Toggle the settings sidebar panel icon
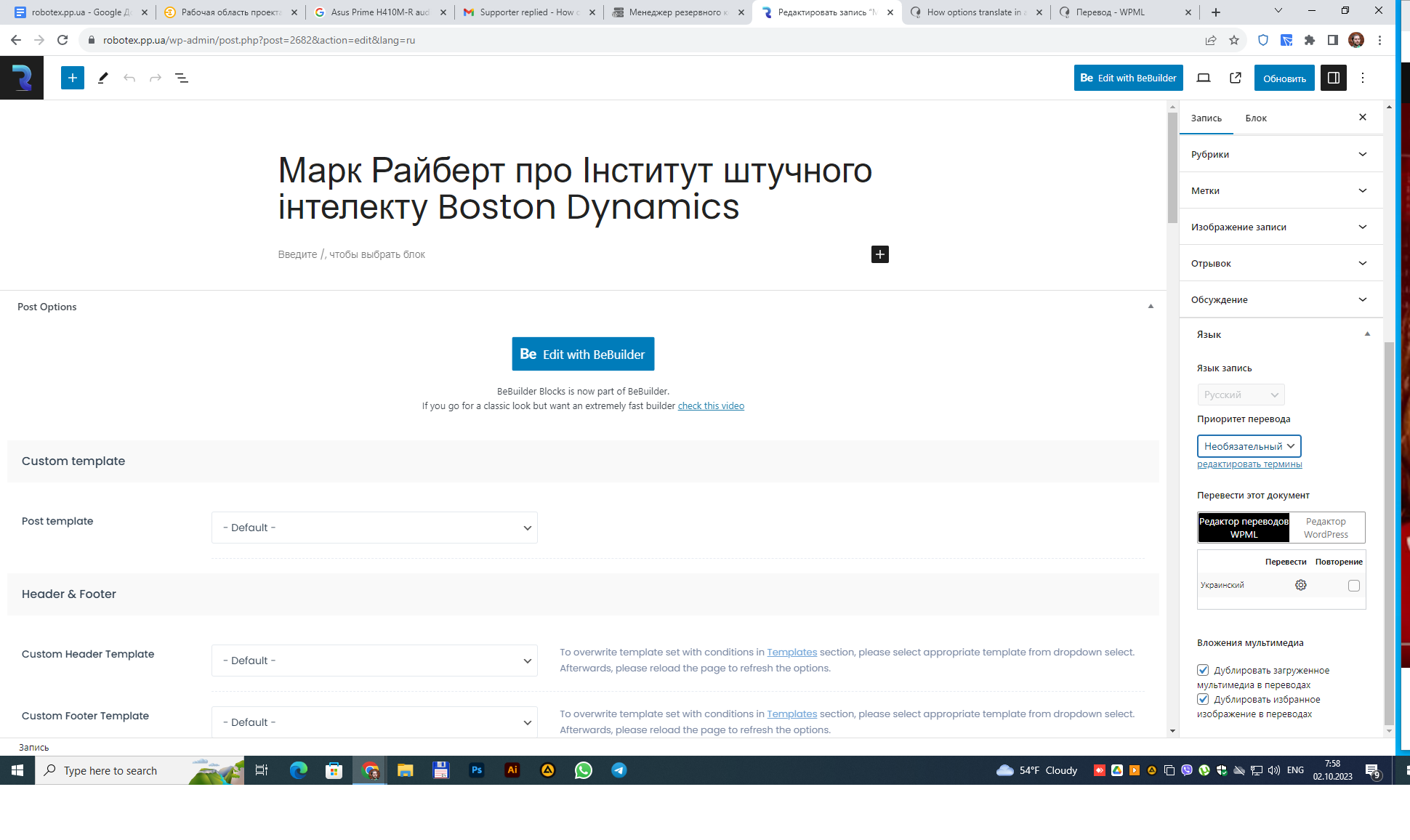 tap(1333, 78)
